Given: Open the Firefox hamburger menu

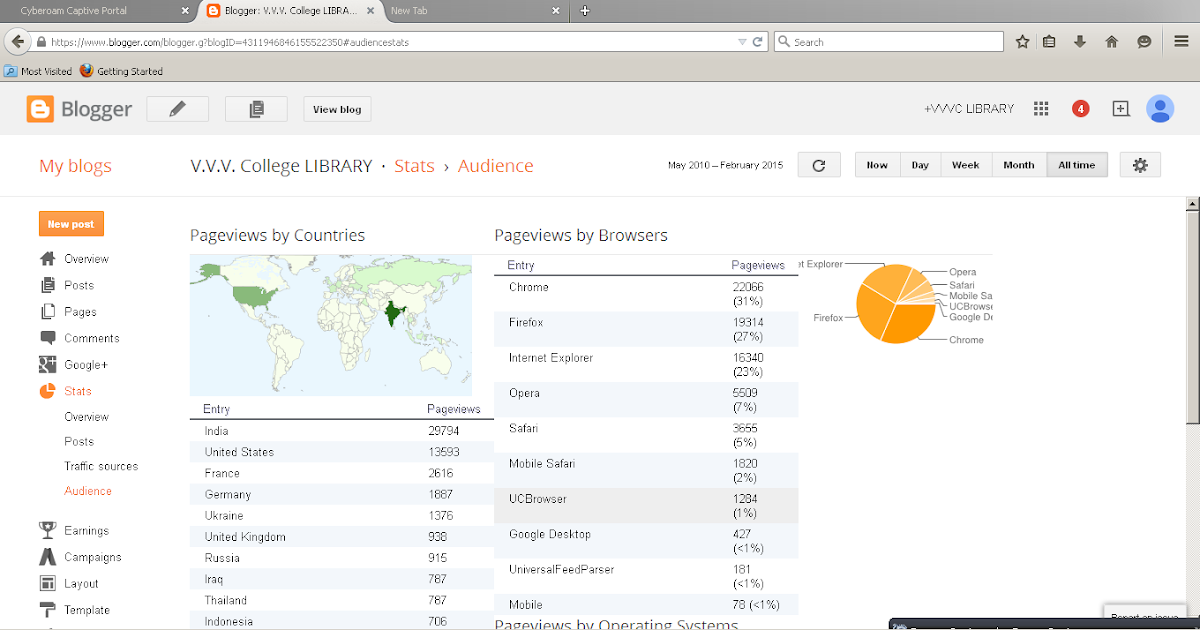Looking at the screenshot, I should coord(1181,42).
